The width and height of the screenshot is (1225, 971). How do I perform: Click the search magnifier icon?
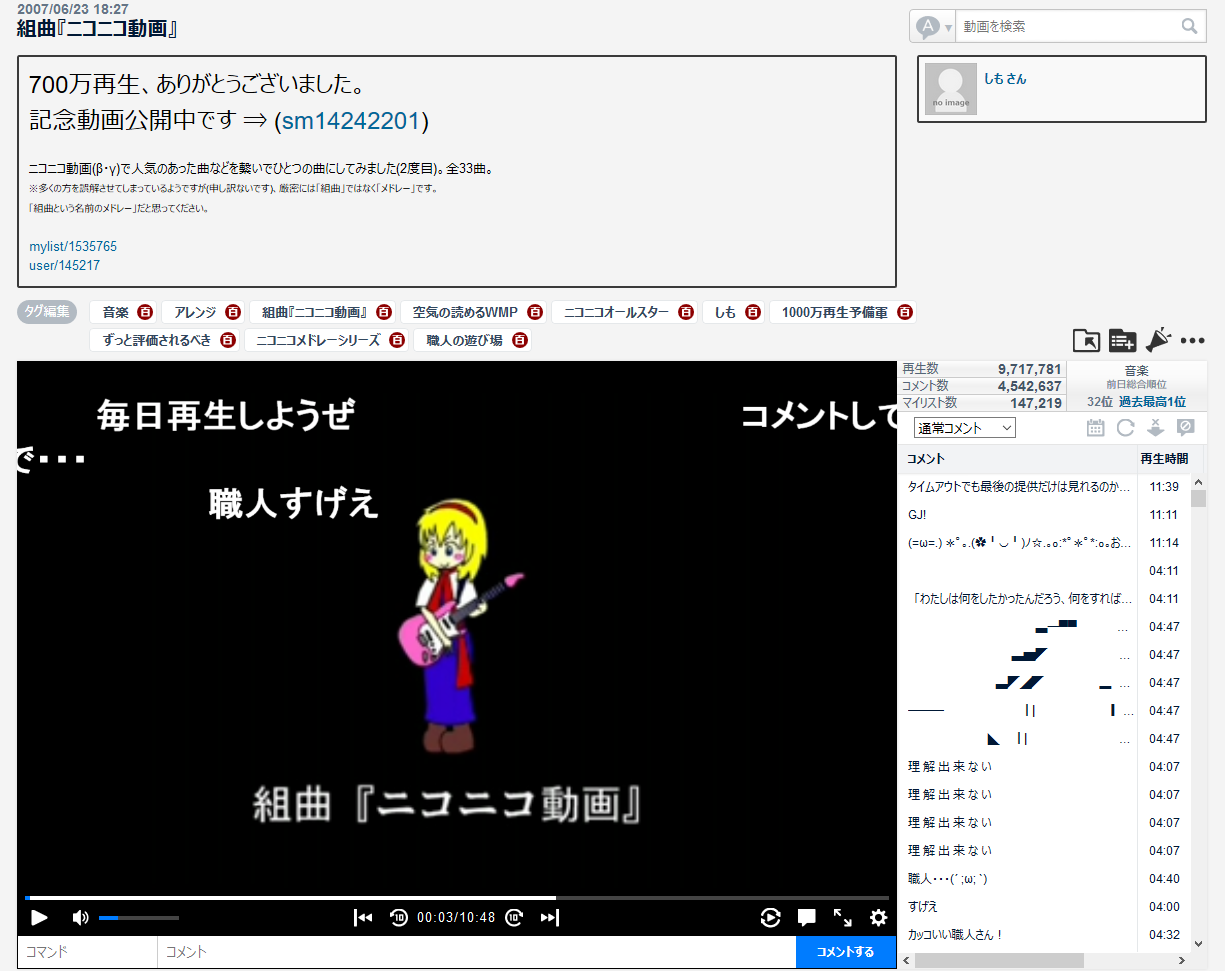point(1189,26)
